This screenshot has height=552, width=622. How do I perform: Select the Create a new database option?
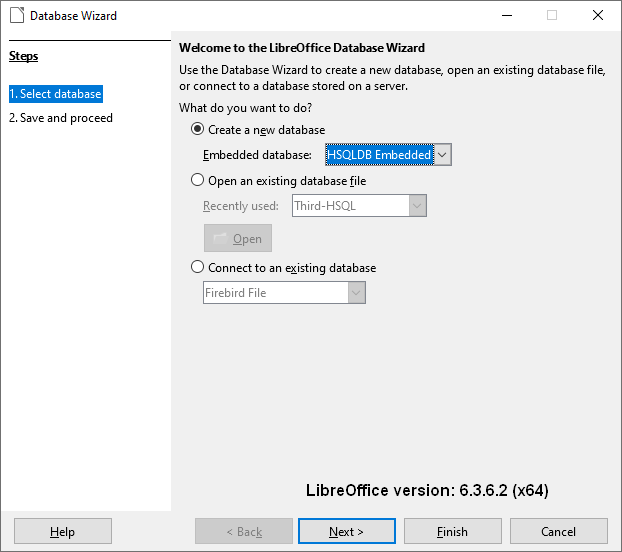tap(197, 130)
